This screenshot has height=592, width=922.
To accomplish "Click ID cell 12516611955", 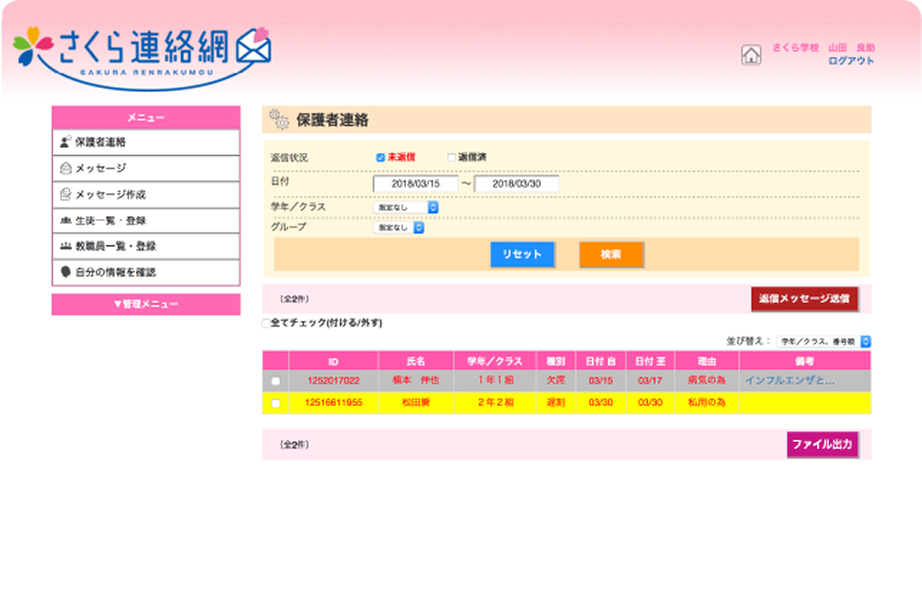I will [333, 403].
